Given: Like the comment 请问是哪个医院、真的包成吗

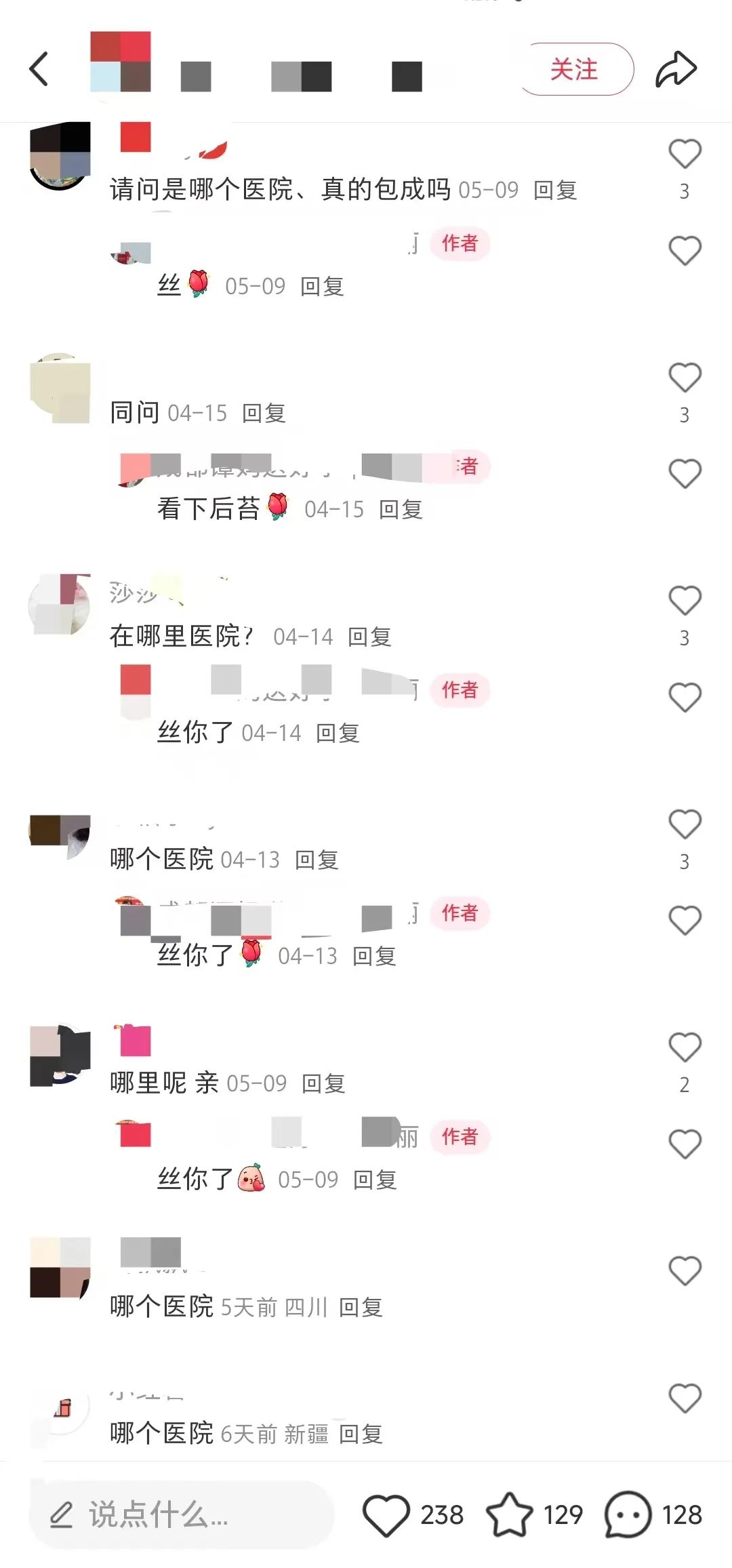Looking at the screenshot, I should click(x=685, y=154).
